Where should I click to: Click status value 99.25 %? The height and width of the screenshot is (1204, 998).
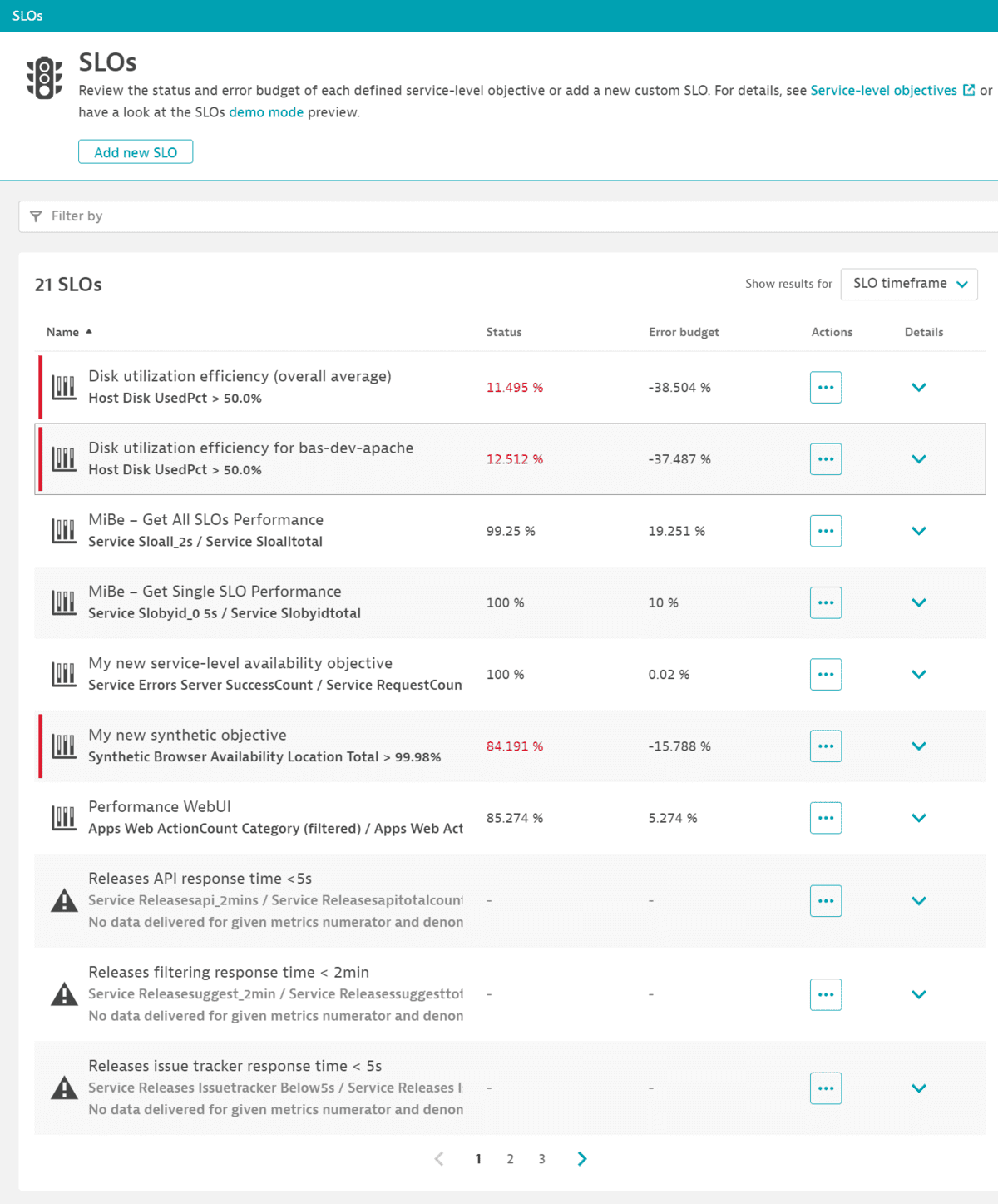tap(511, 531)
